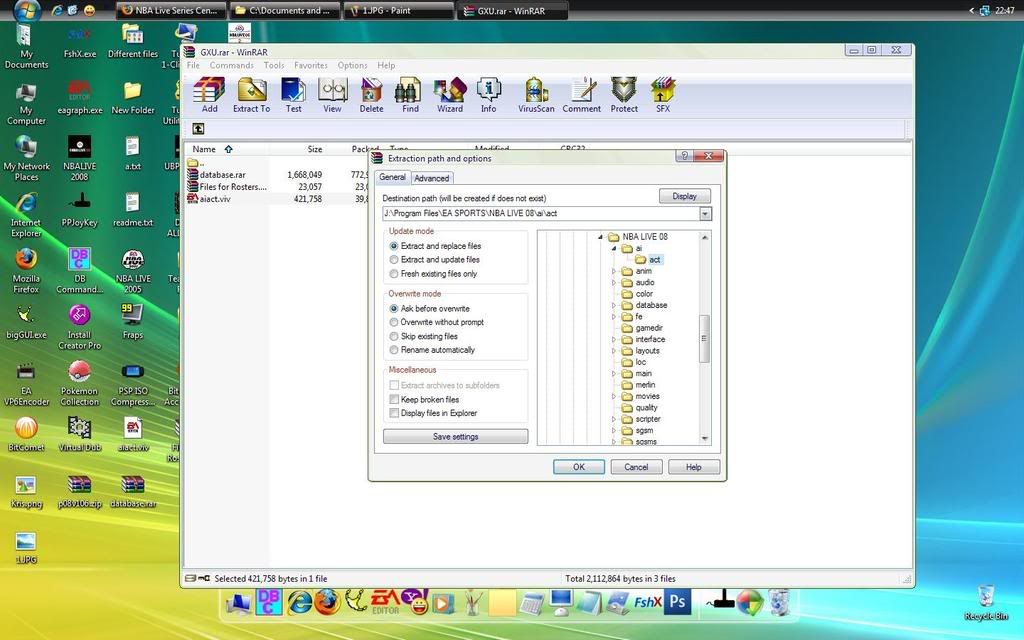Click the SFX toolbar icon

pos(663,95)
